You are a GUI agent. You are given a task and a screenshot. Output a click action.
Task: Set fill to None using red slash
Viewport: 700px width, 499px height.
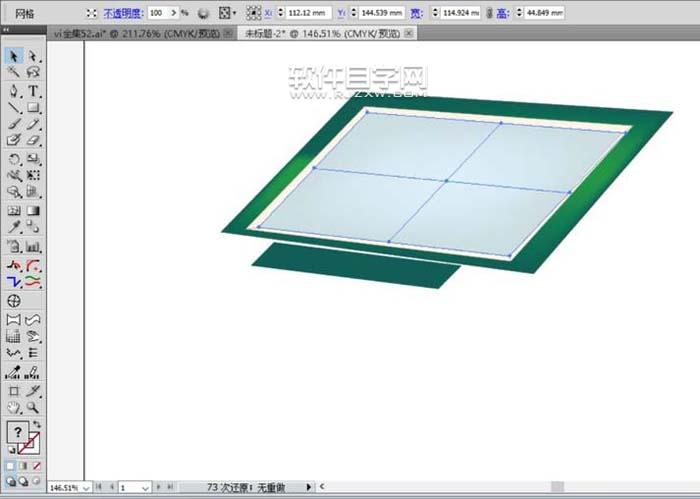36,466
